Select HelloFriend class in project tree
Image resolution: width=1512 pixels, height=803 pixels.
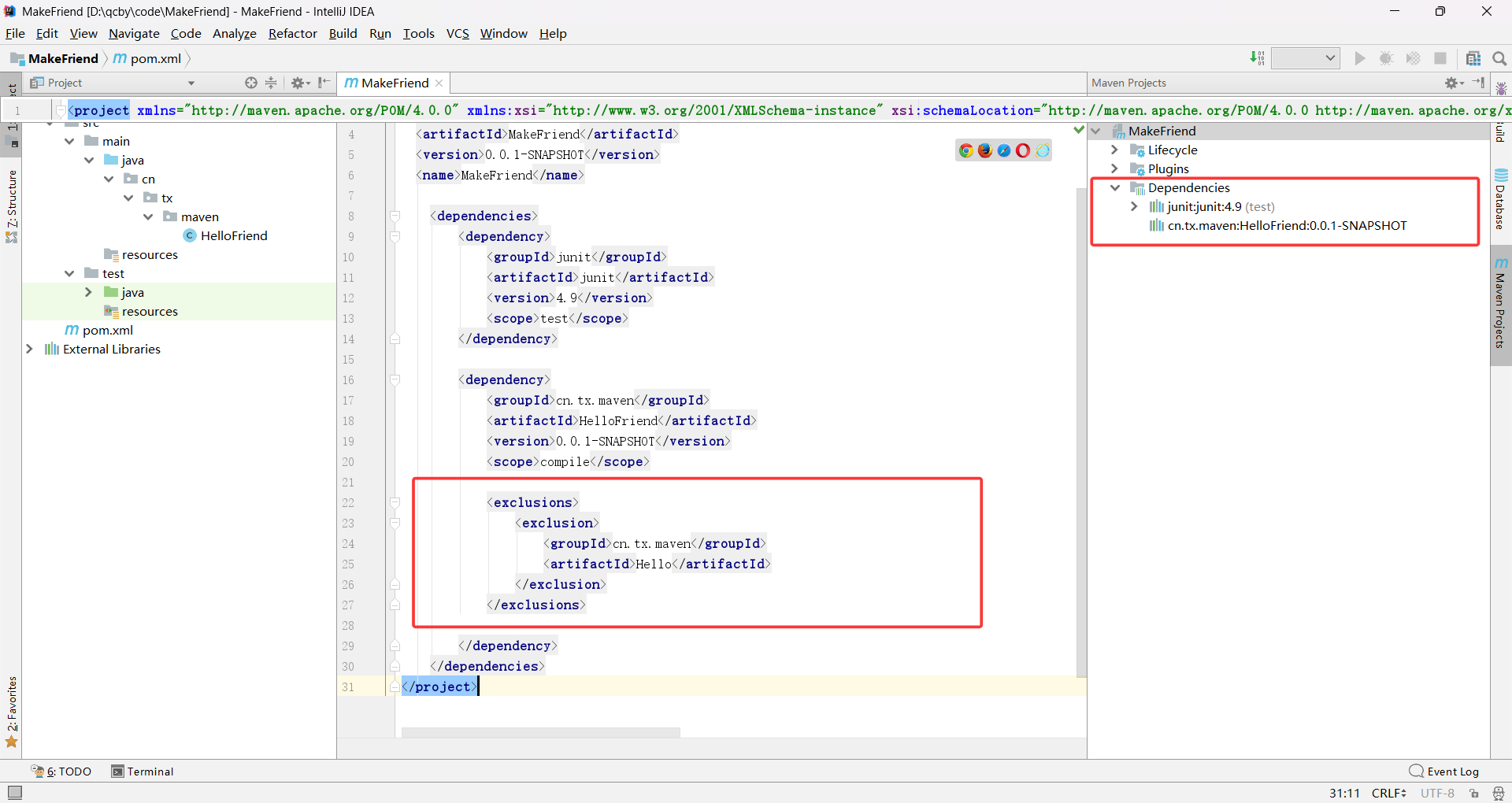coord(225,235)
